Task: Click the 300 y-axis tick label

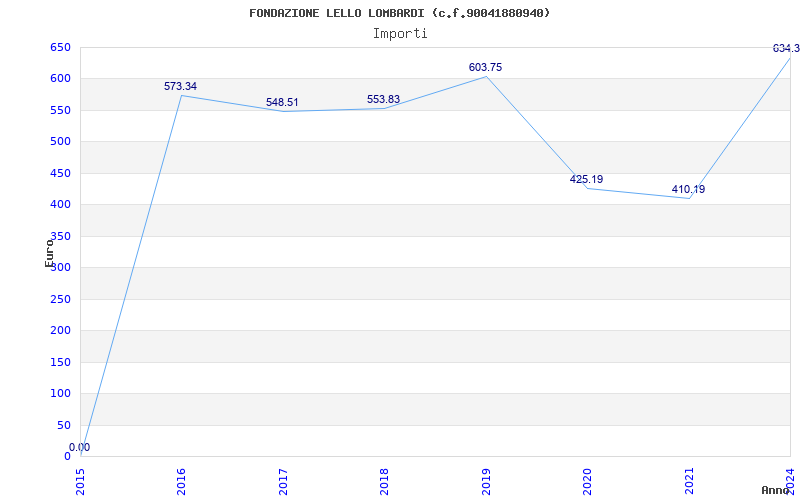Action: tap(60, 268)
